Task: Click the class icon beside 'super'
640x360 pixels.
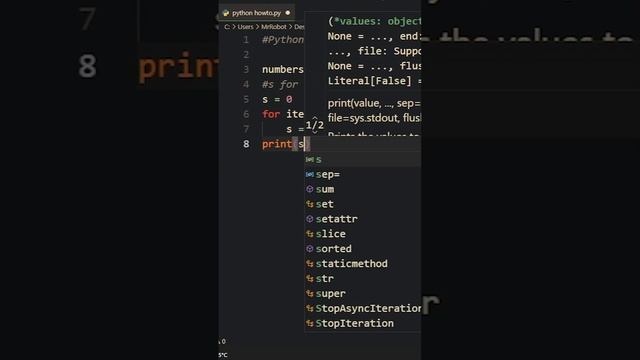Action: [x=310, y=293]
